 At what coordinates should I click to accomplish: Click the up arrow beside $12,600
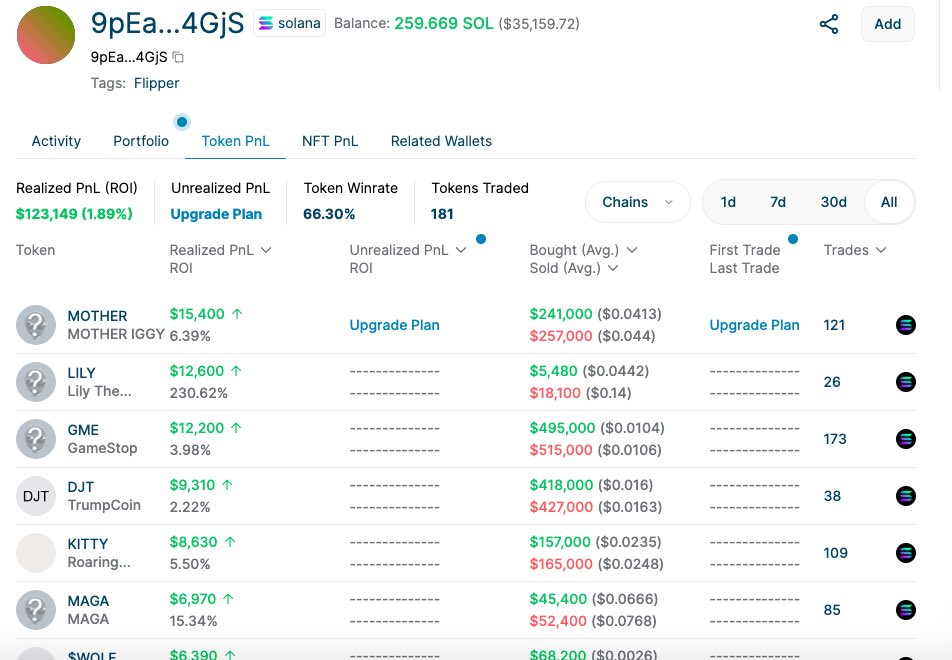236,371
